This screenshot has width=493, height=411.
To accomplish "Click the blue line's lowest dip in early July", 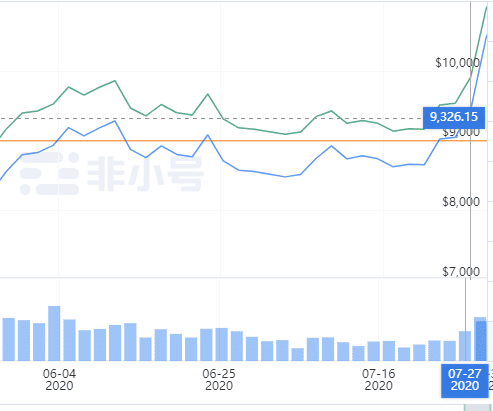I will click(x=285, y=177).
